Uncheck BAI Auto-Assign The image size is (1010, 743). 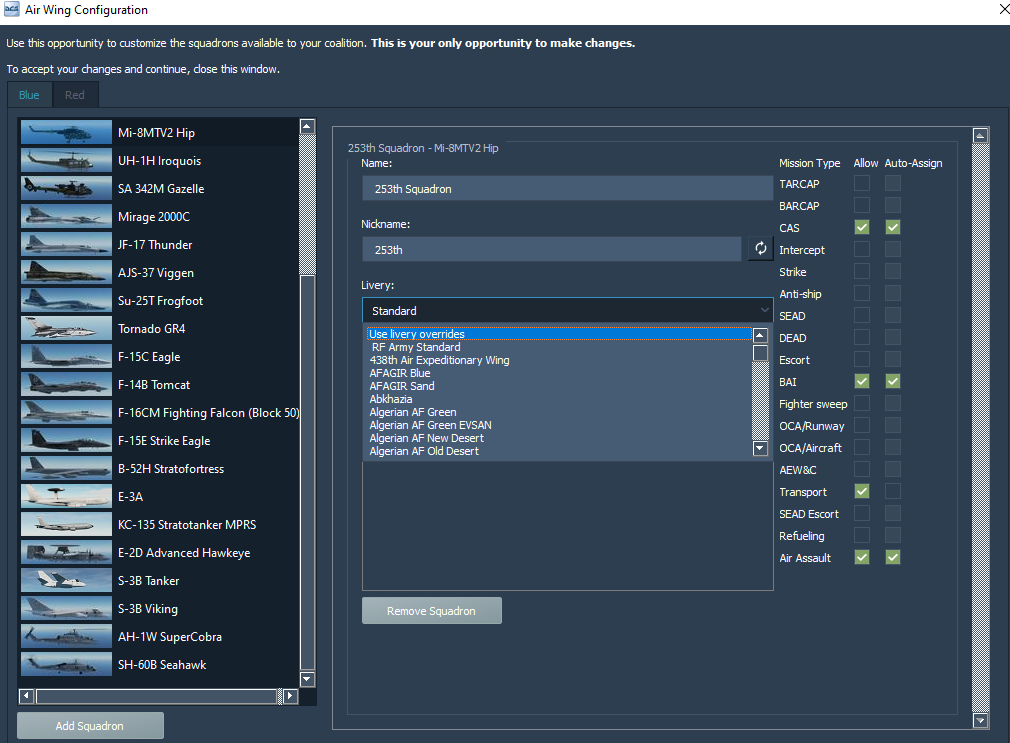coord(892,381)
